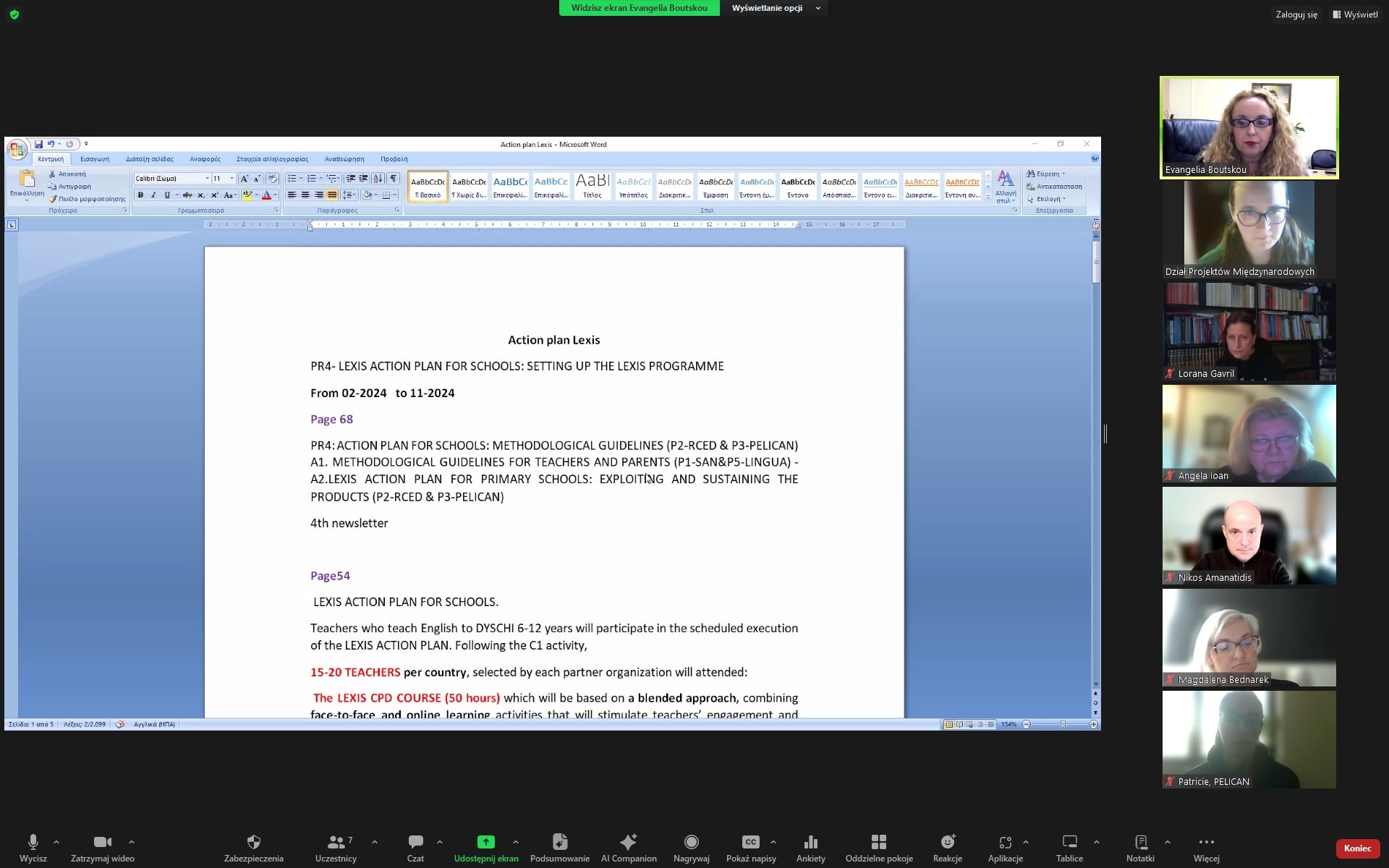This screenshot has height=868, width=1389.
Task: Open the Więcej more options
Action: click(1206, 847)
